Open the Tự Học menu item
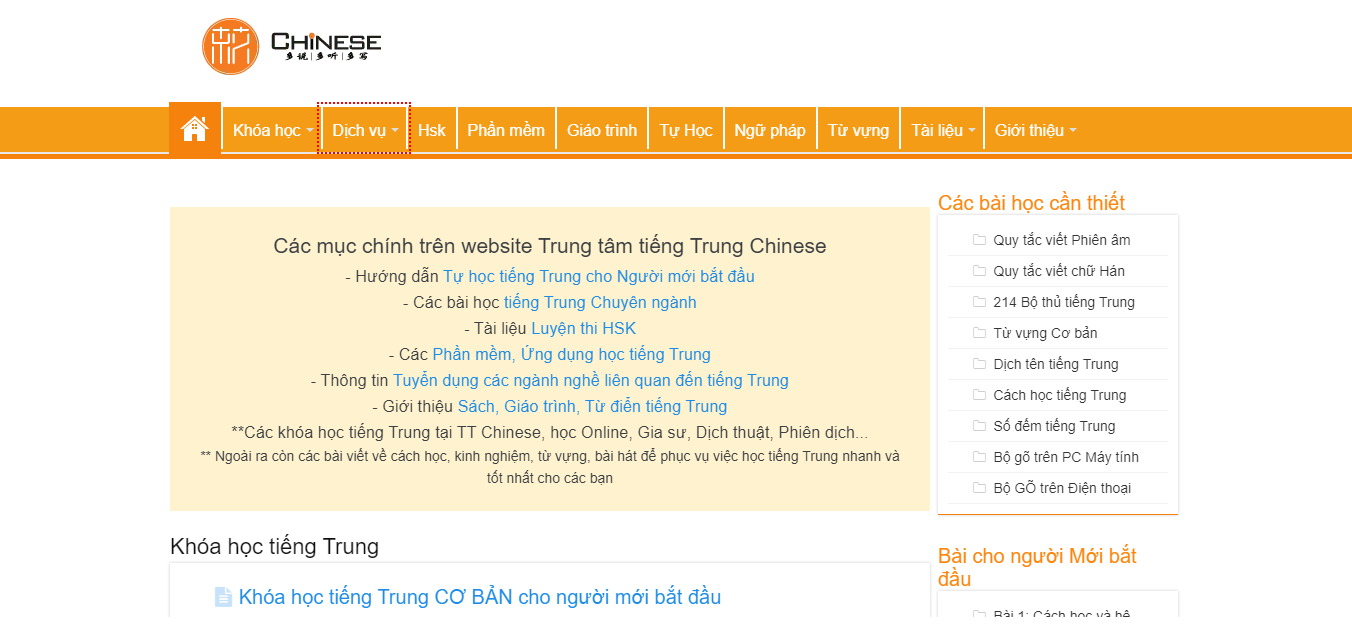 point(686,130)
